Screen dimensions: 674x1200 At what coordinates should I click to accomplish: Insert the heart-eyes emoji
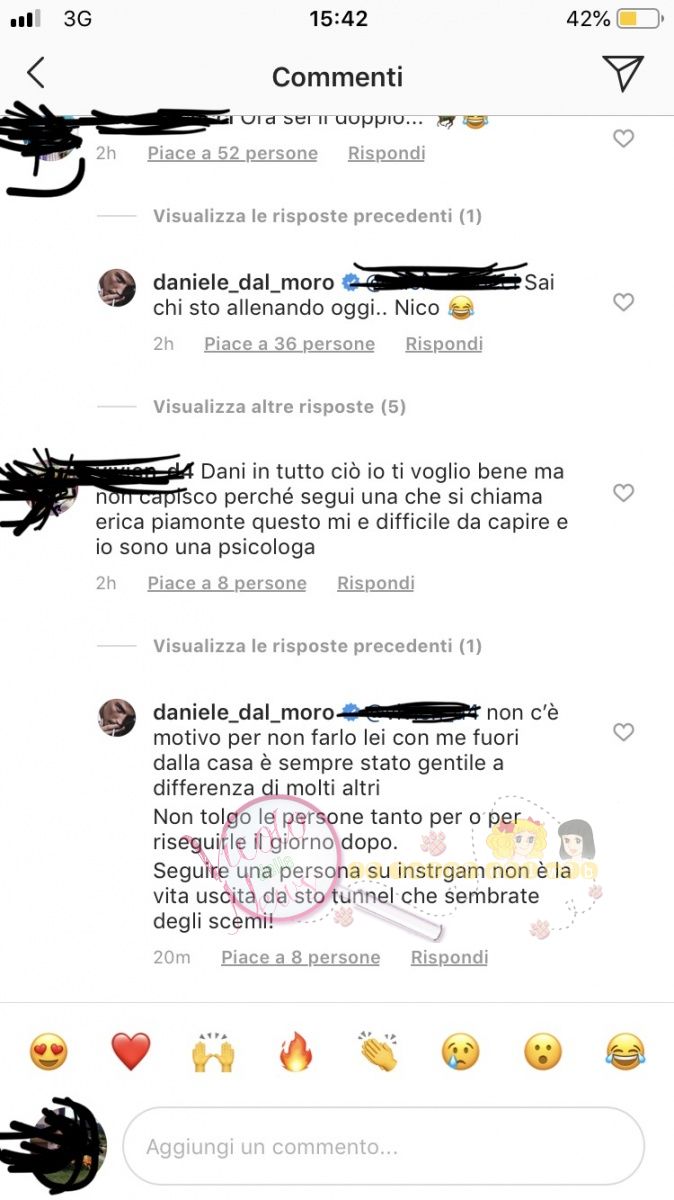[x=49, y=1052]
